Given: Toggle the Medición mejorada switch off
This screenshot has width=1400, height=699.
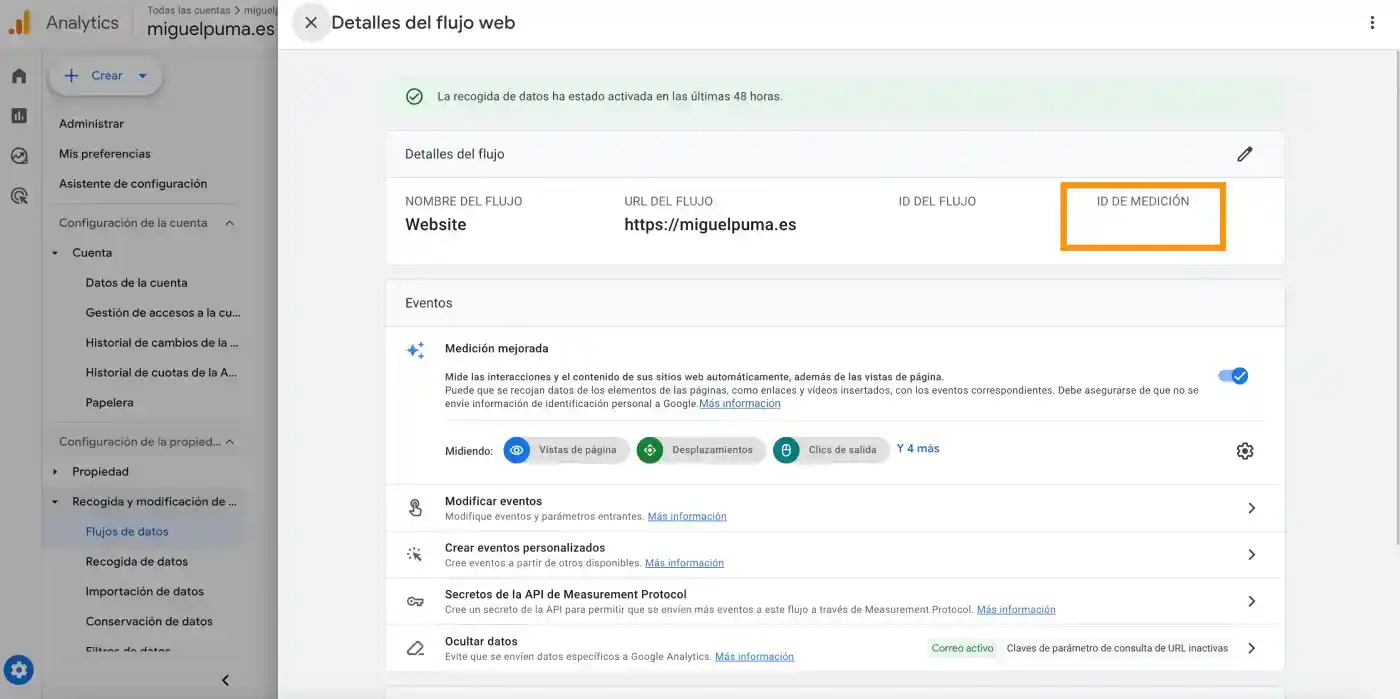Looking at the screenshot, I should 1232,376.
